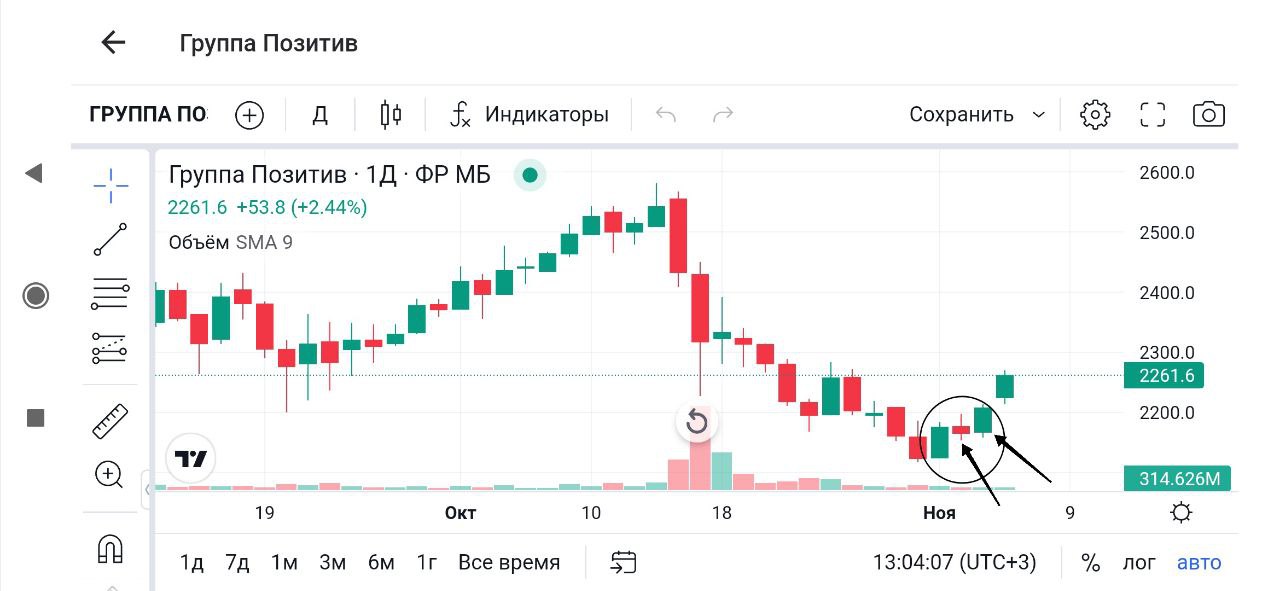Click the add symbol plus icon

coord(249,115)
